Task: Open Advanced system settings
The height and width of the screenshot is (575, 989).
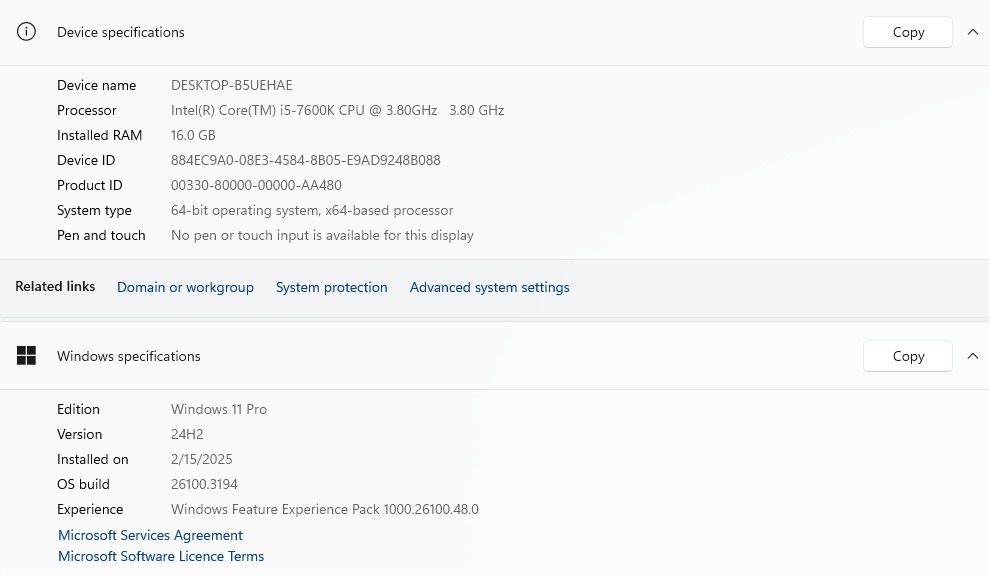Action: coord(489,288)
